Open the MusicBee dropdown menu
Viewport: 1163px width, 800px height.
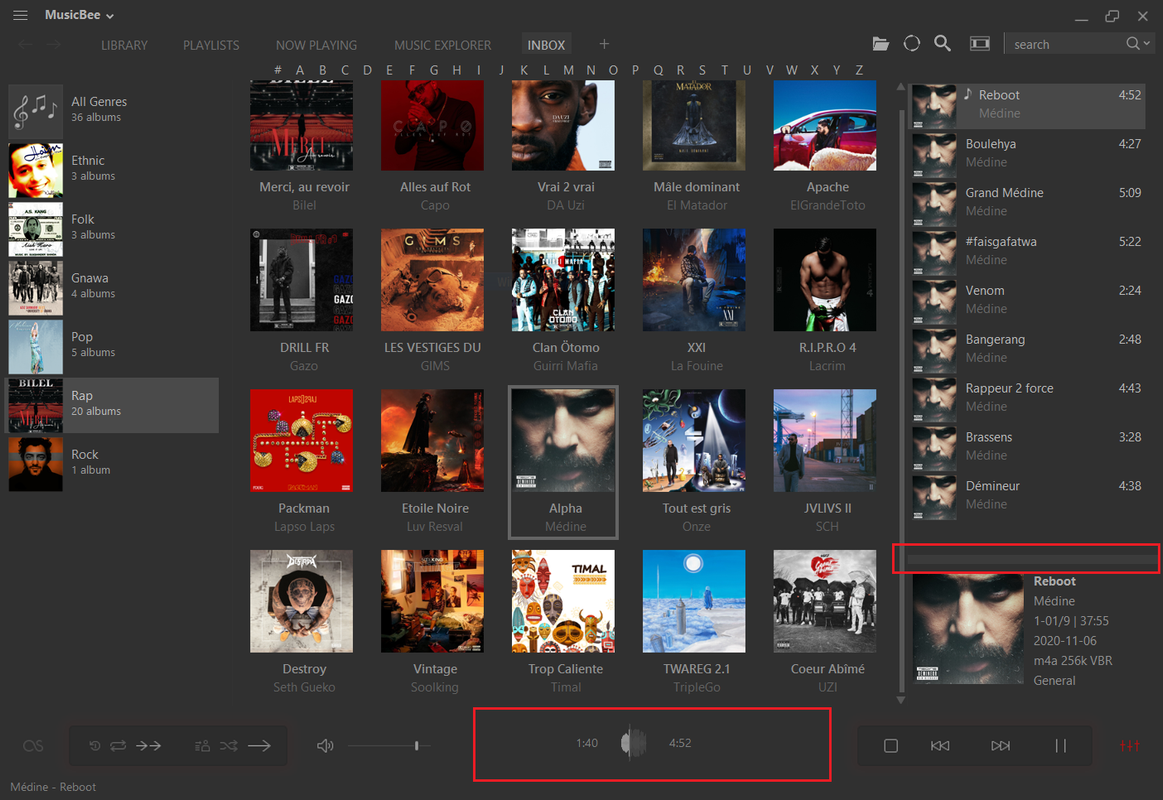[x=79, y=15]
